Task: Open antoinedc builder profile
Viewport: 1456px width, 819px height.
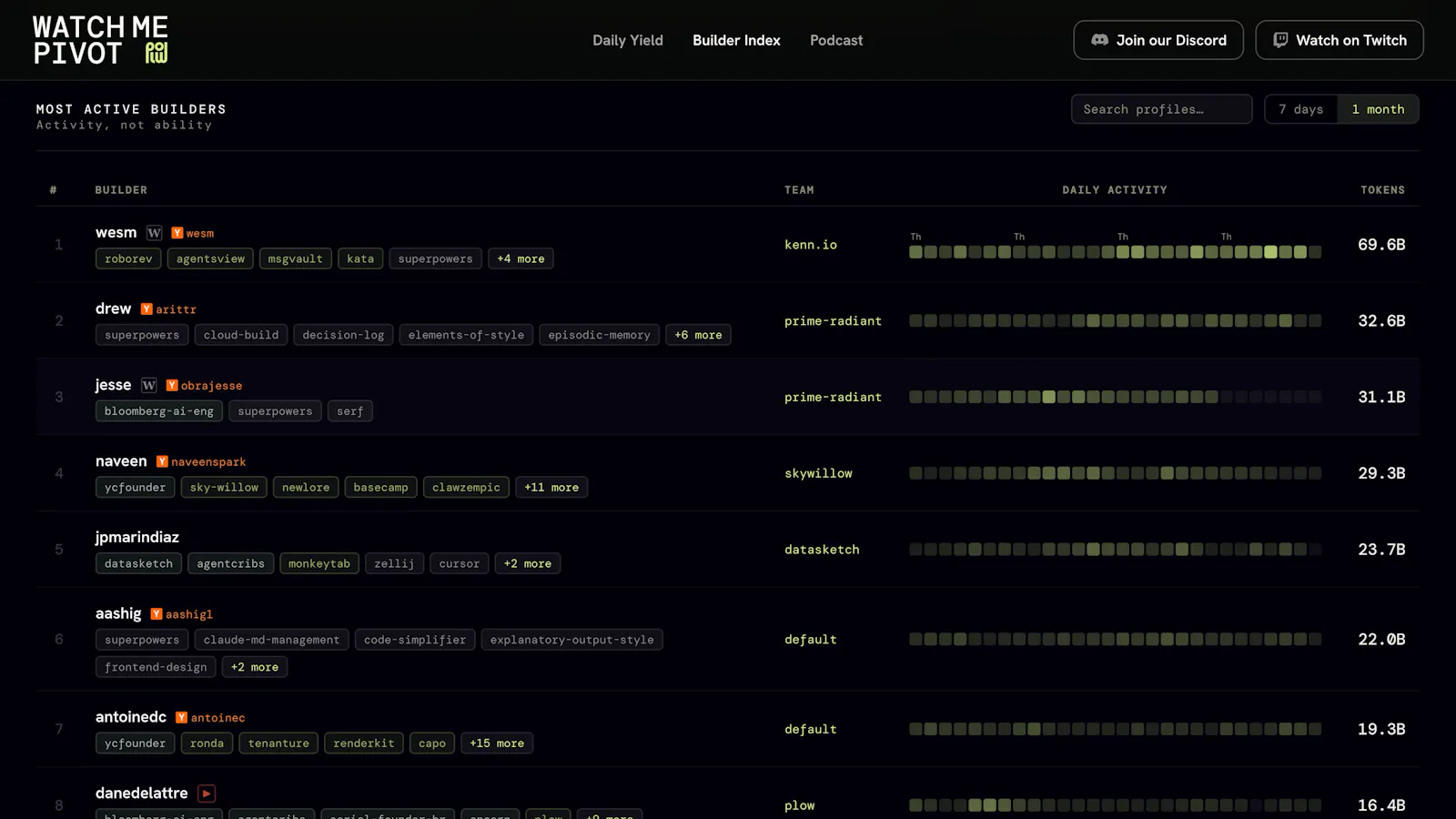Action: pos(131,717)
